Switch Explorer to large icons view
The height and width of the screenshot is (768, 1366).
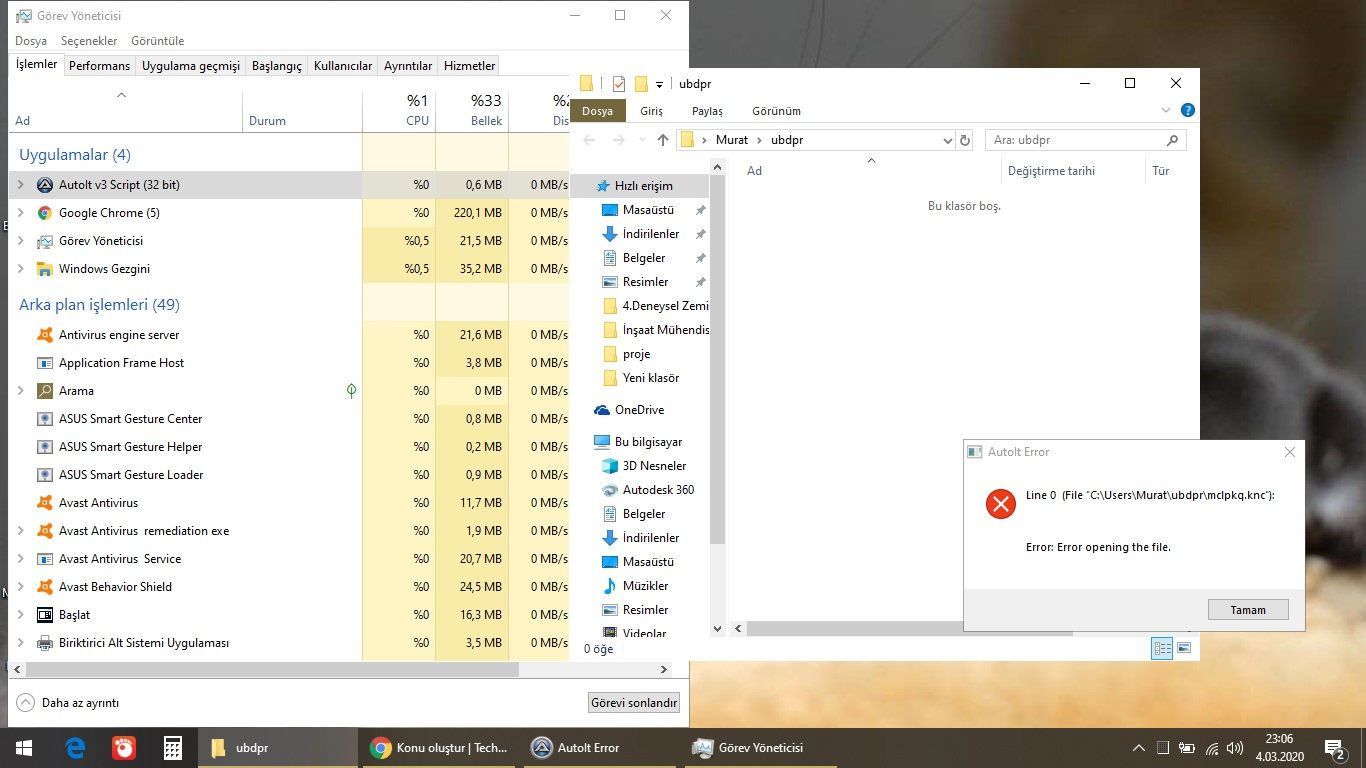1184,648
